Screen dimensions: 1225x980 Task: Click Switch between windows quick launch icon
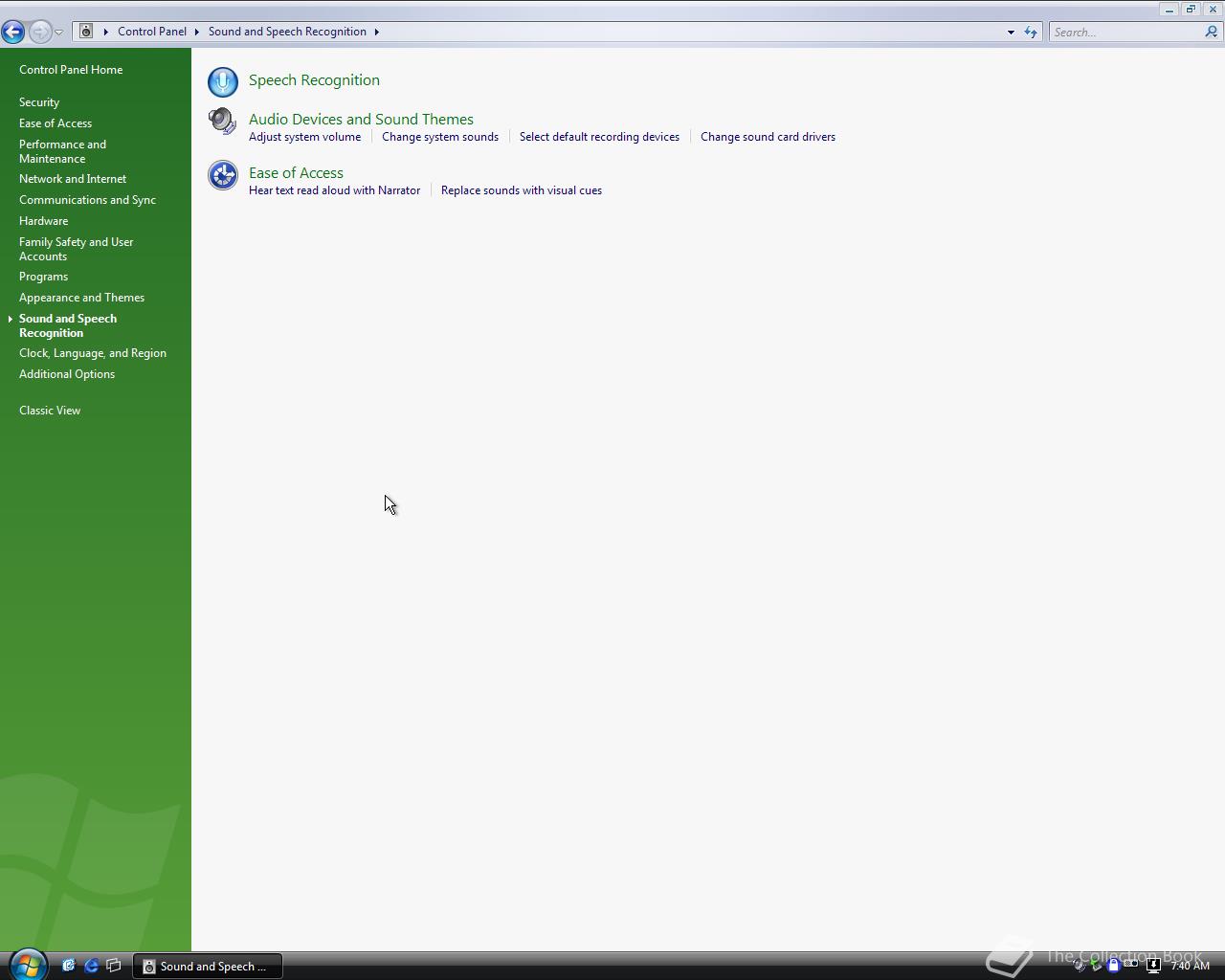pos(114,966)
